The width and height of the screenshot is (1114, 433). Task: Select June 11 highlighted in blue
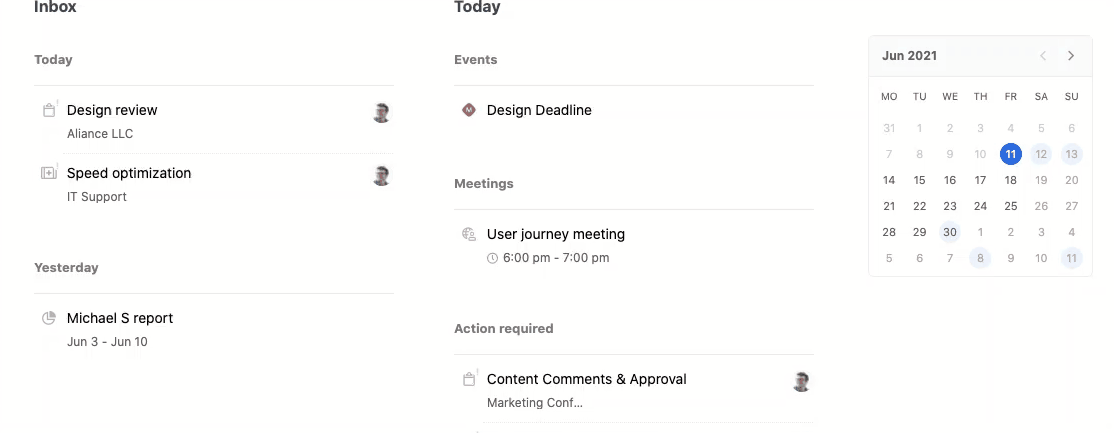pos(1011,154)
